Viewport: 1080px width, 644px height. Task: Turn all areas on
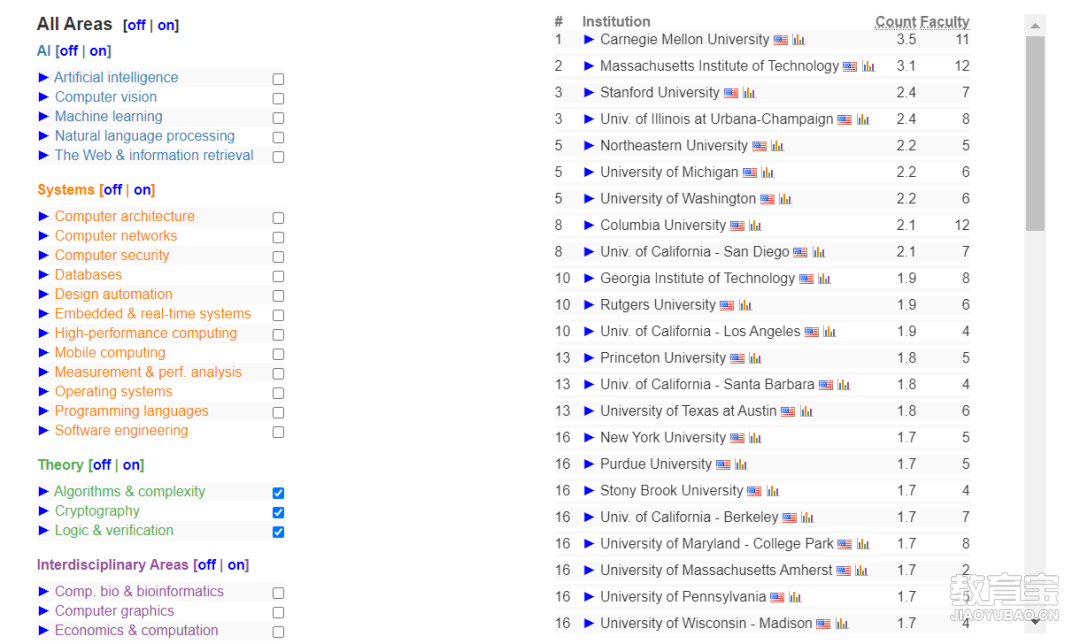pos(166,25)
